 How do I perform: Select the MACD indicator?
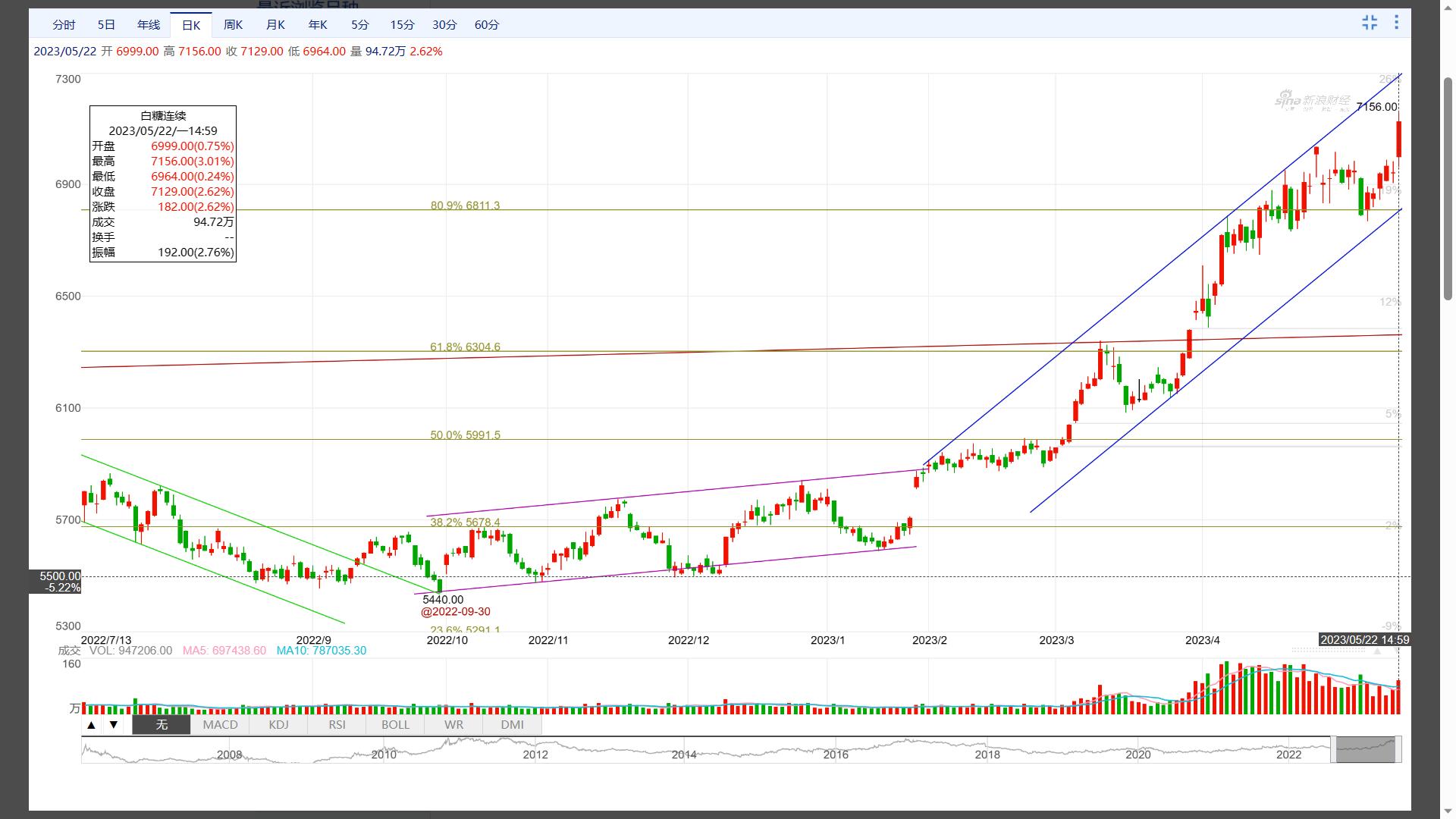pos(220,725)
